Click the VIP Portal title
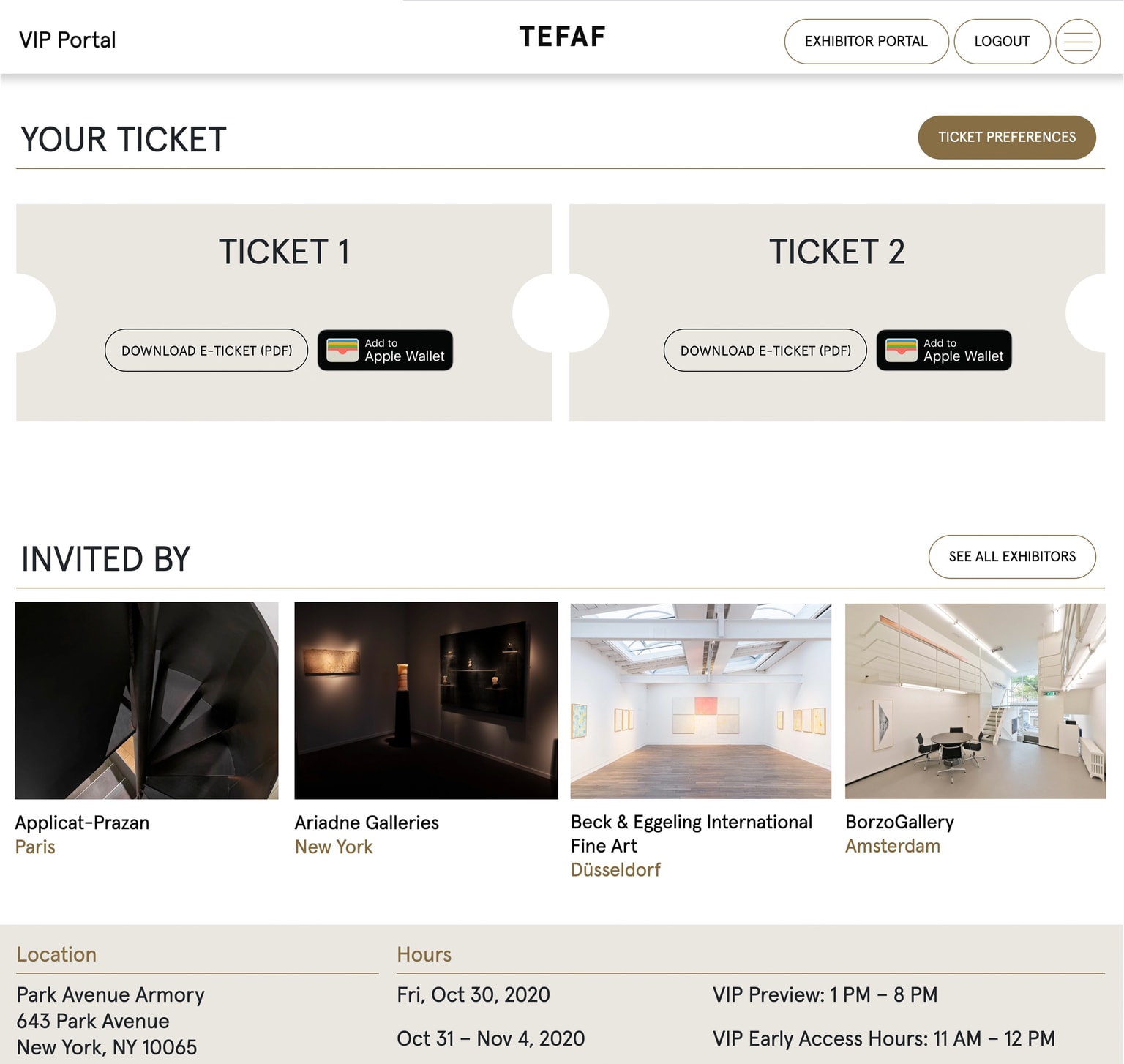Screen dimensions: 1124x1064 click(x=67, y=40)
